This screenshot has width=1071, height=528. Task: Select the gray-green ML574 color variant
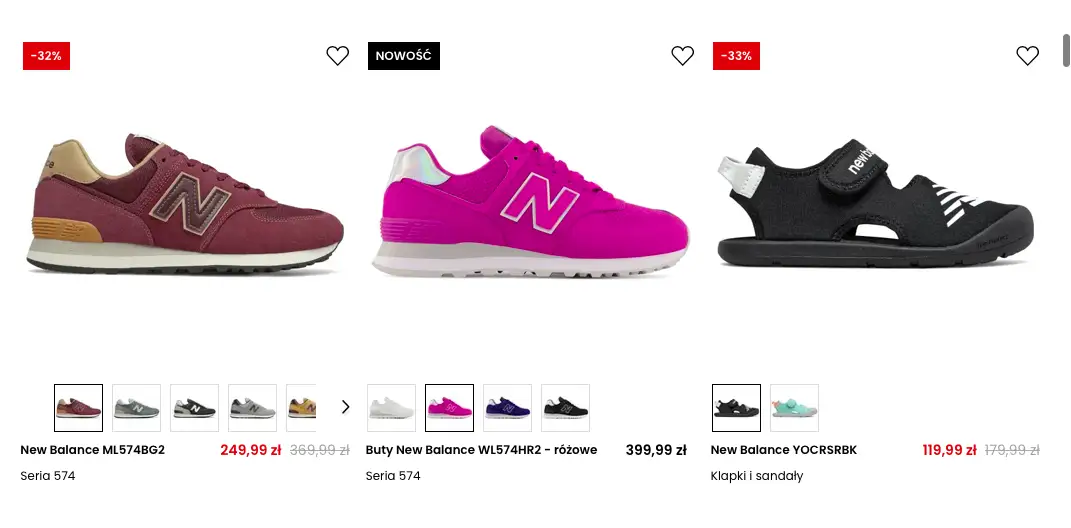(136, 408)
